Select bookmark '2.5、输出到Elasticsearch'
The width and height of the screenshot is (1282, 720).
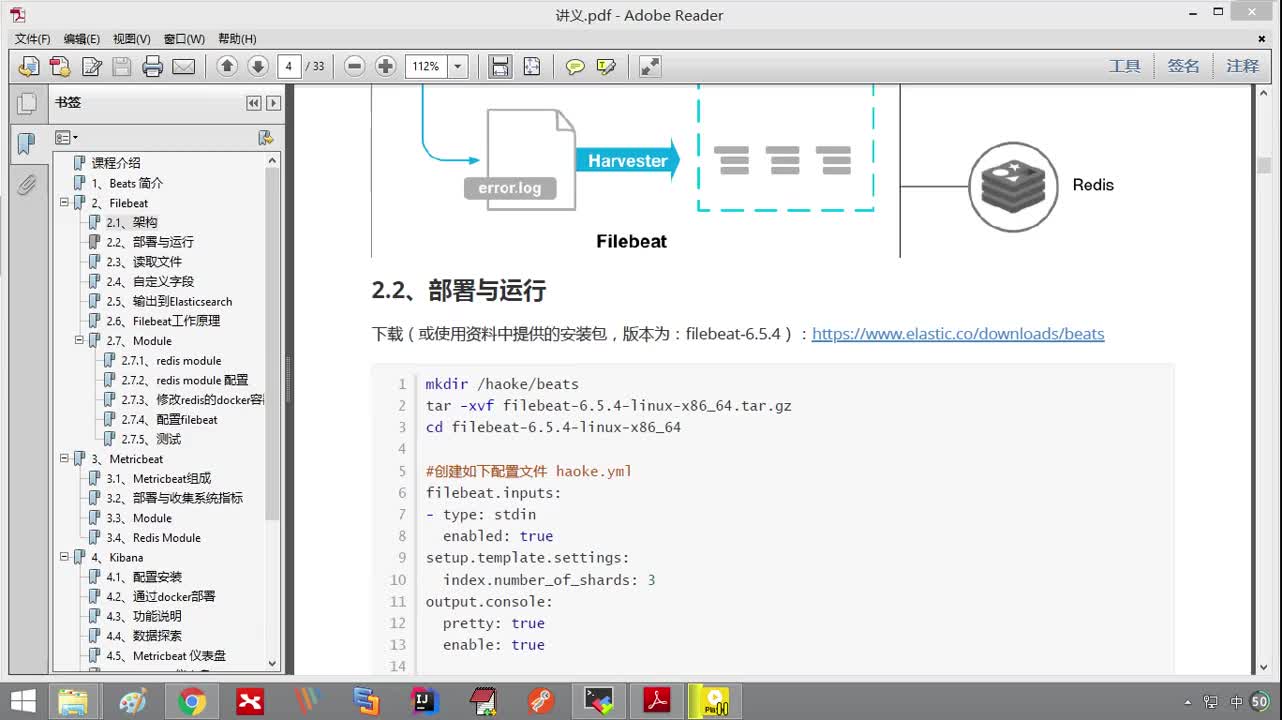point(169,301)
